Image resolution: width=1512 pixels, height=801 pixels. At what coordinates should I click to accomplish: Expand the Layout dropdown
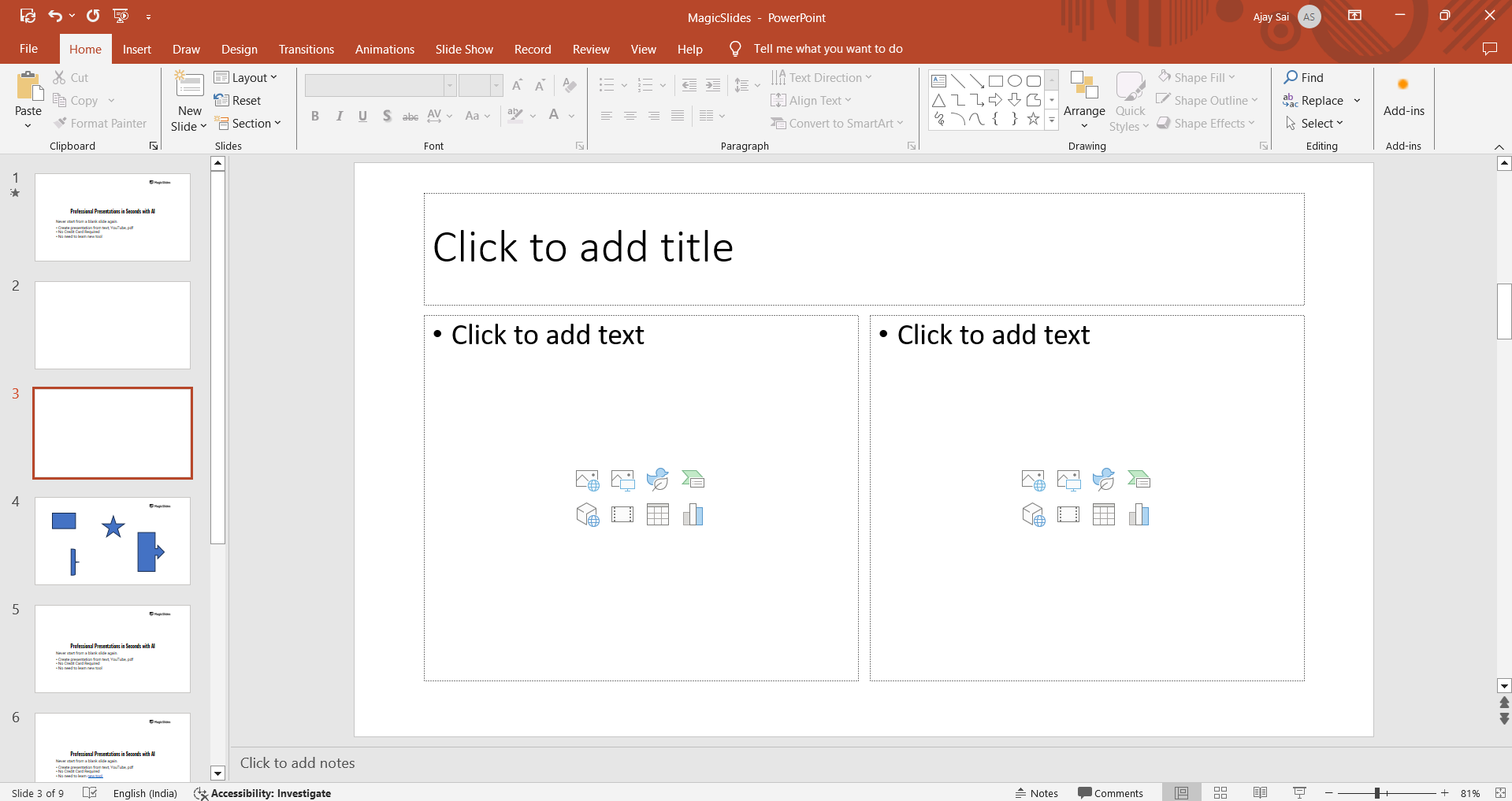(x=246, y=78)
